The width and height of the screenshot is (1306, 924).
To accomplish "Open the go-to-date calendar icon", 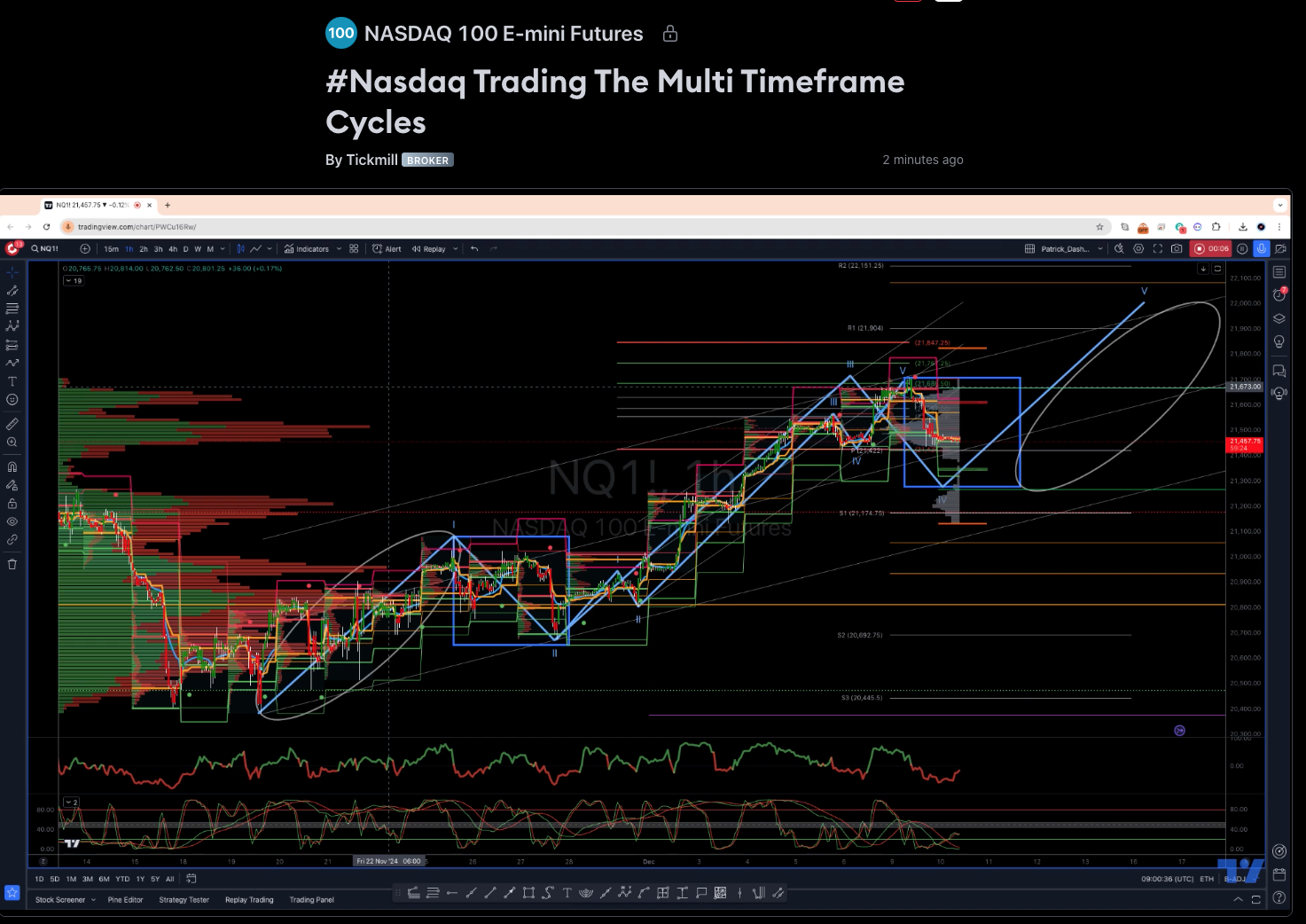I will click(x=191, y=879).
